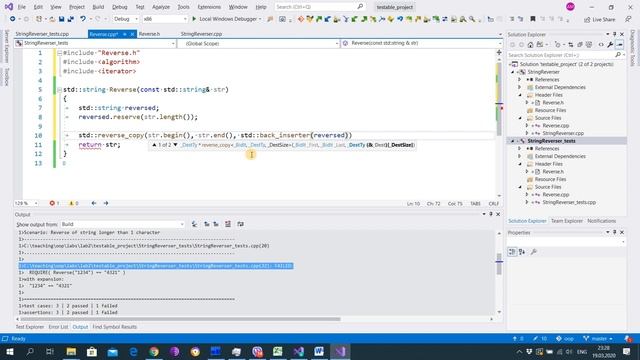Collapse the StringReverser project node
This screenshot has width=640, height=360.
pos(513,72)
